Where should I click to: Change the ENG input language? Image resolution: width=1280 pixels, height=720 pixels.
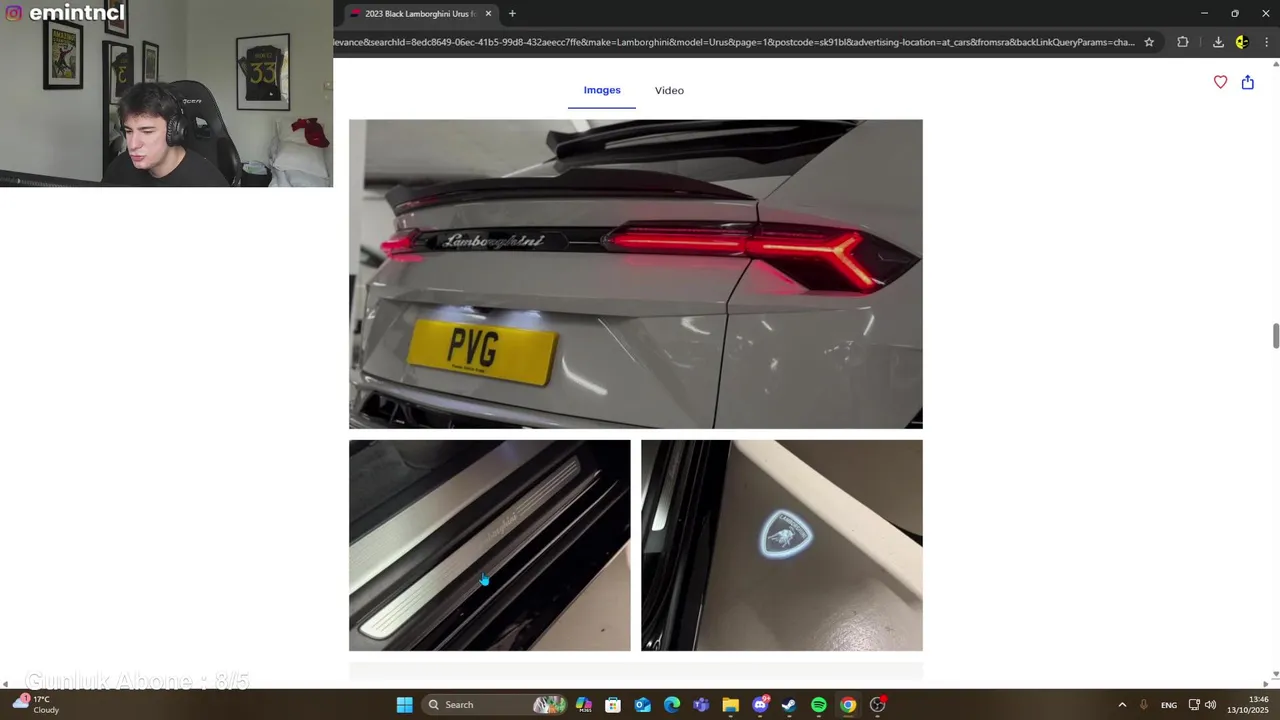pos(1169,705)
